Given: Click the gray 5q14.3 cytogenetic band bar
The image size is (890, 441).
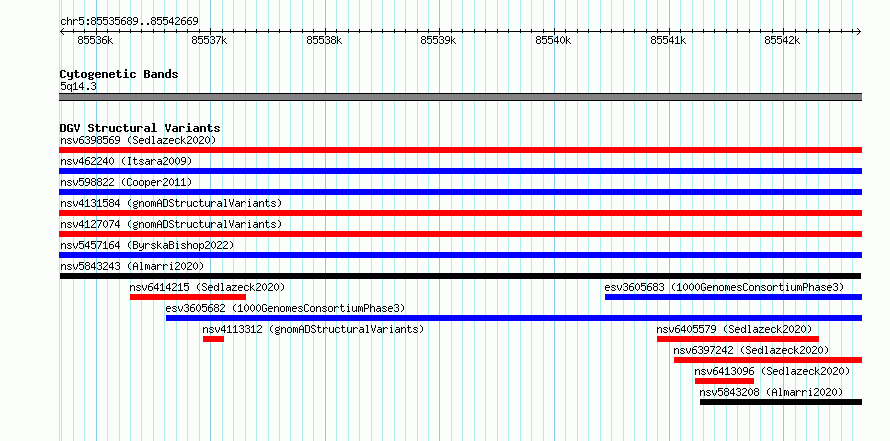Looking at the screenshot, I should pyautogui.click(x=460, y=97).
